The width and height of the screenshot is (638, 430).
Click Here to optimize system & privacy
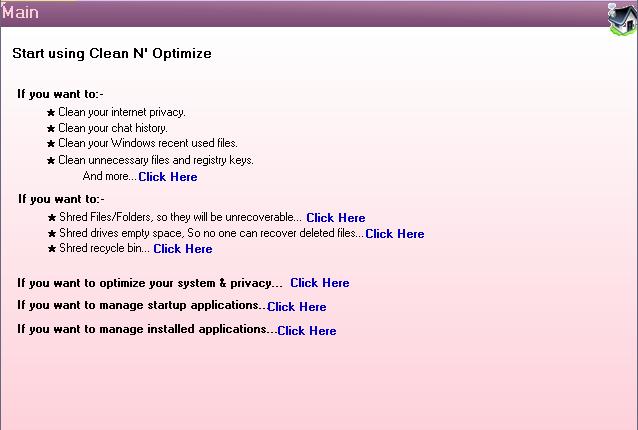(x=320, y=283)
